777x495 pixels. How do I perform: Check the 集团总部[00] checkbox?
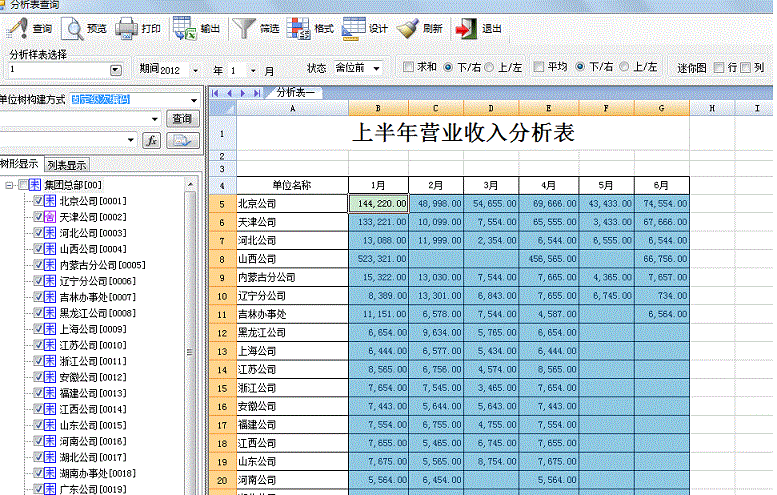[x=23, y=185]
